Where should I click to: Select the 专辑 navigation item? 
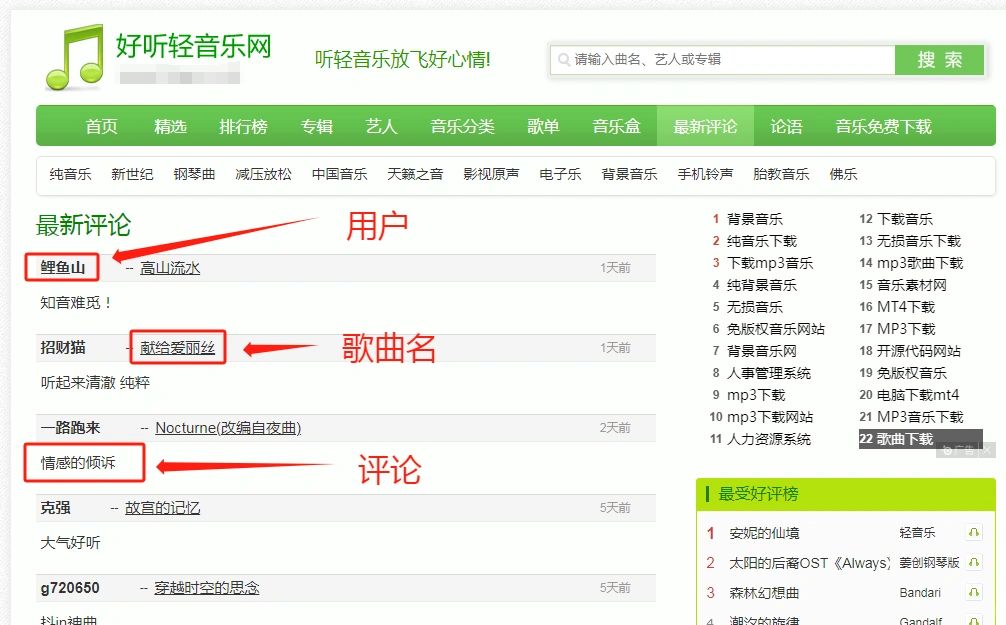point(318,126)
